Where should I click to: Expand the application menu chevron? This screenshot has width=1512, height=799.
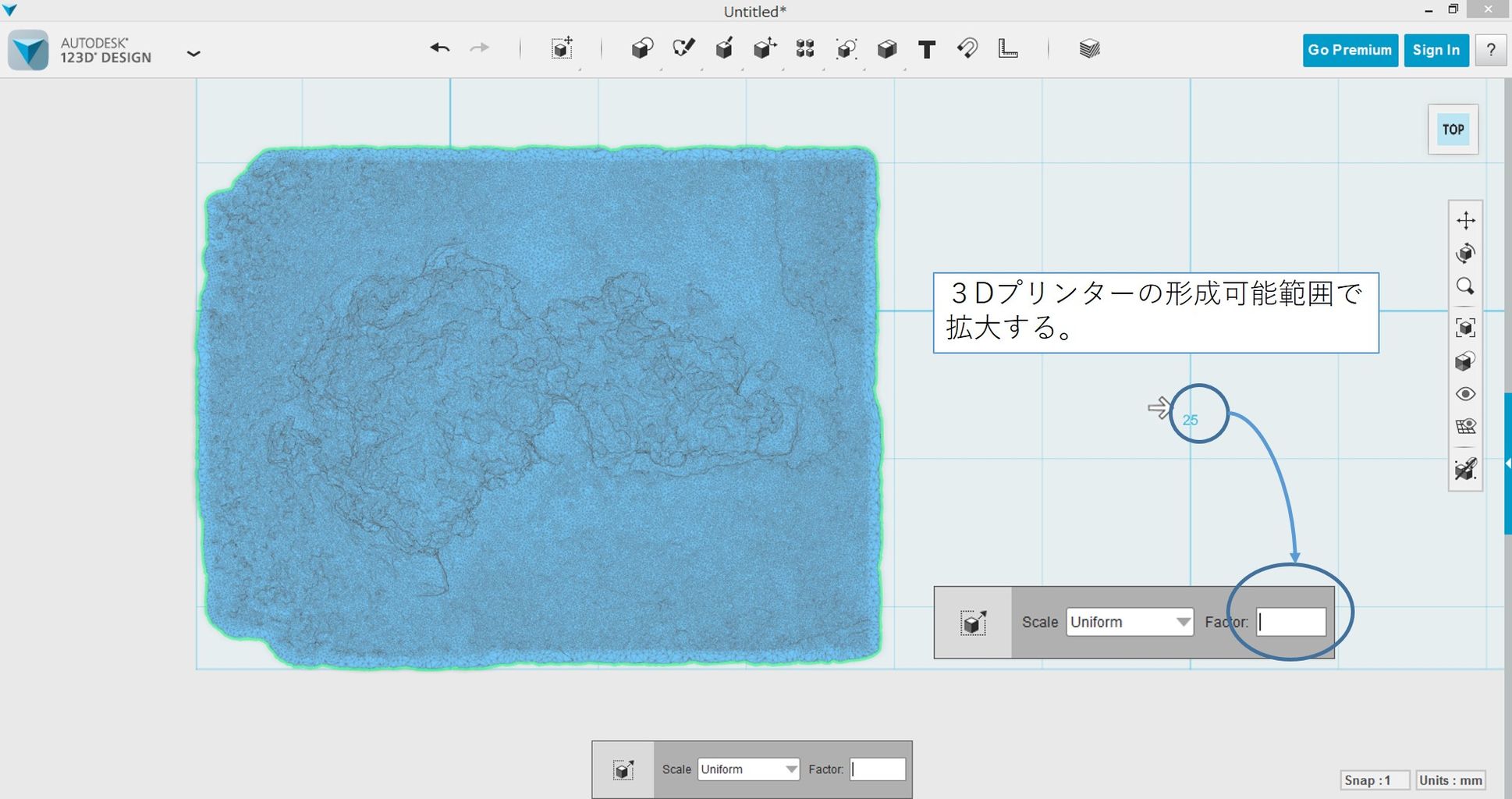point(193,53)
